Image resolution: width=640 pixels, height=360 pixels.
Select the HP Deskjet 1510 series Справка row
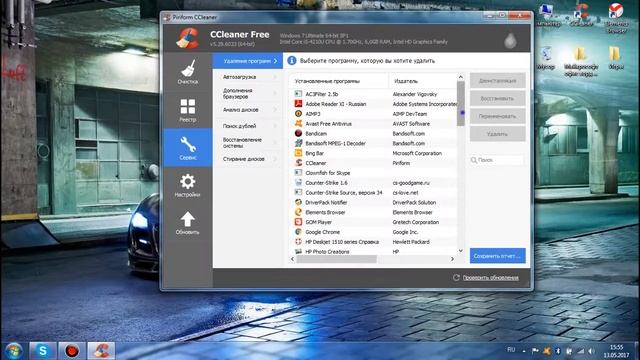[x=373, y=242]
